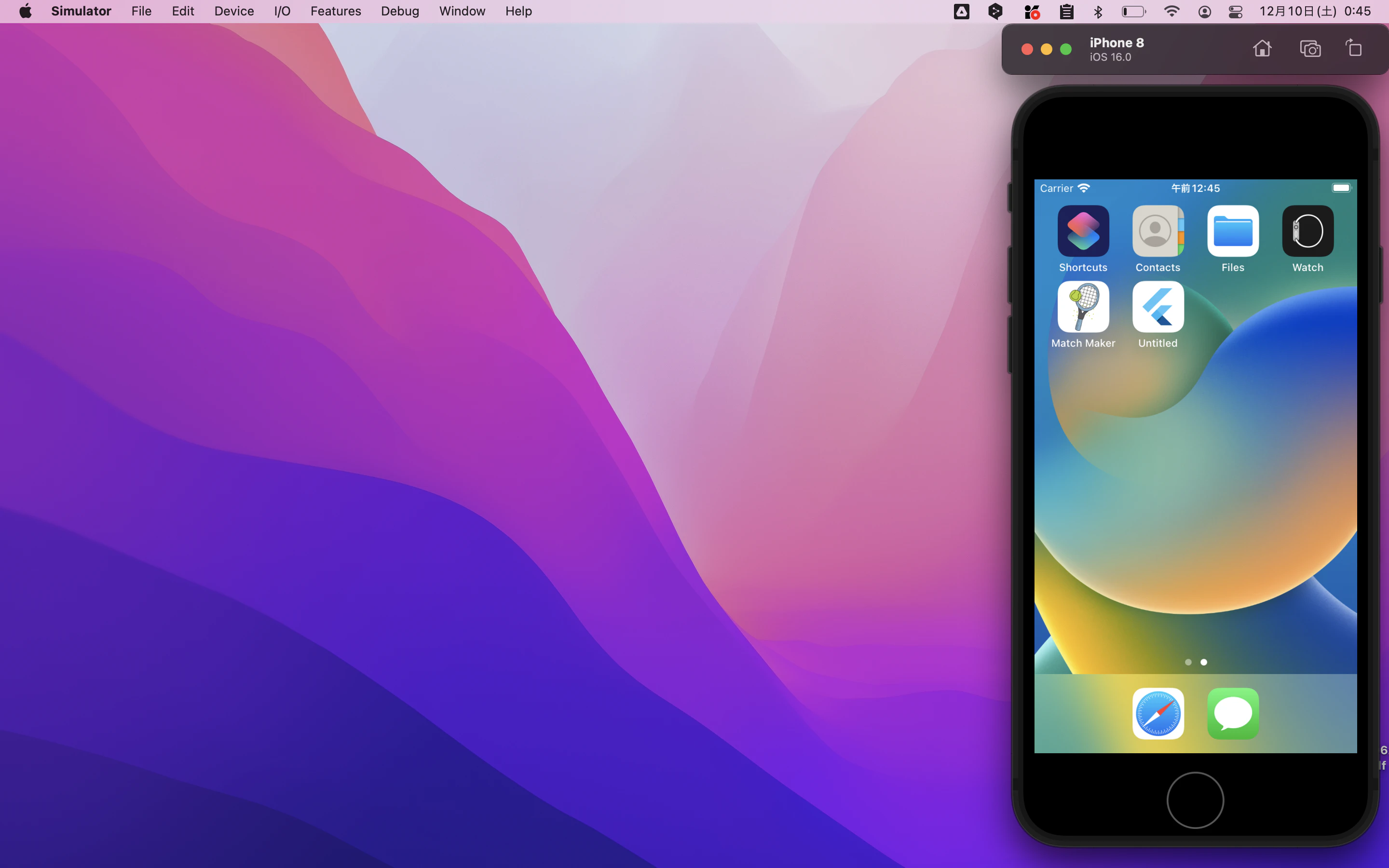The image size is (1389, 868).
Task: Minimize the simulator window with yellow button
Action: (1047, 49)
